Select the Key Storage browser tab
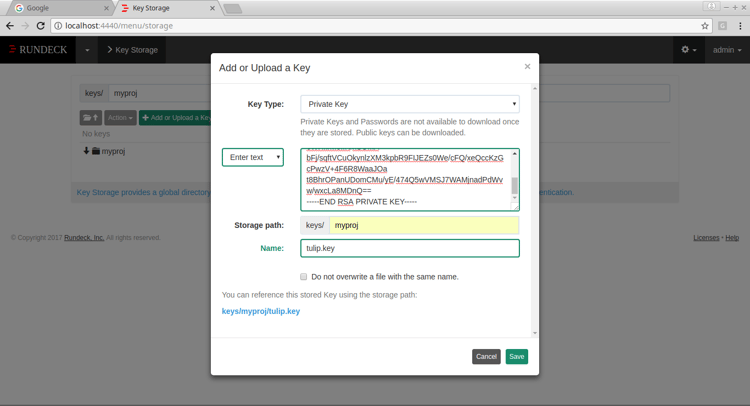The height and width of the screenshot is (406, 750). click(166, 8)
